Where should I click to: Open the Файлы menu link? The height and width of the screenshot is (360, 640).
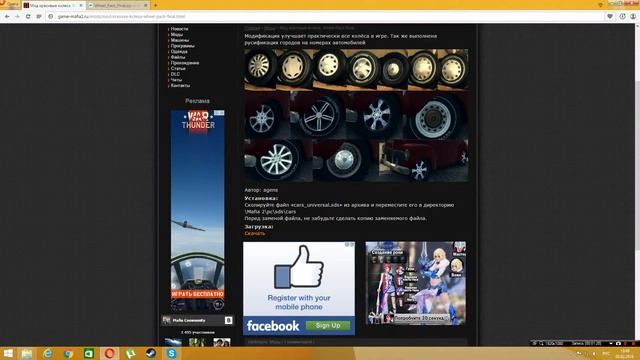click(x=178, y=58)
